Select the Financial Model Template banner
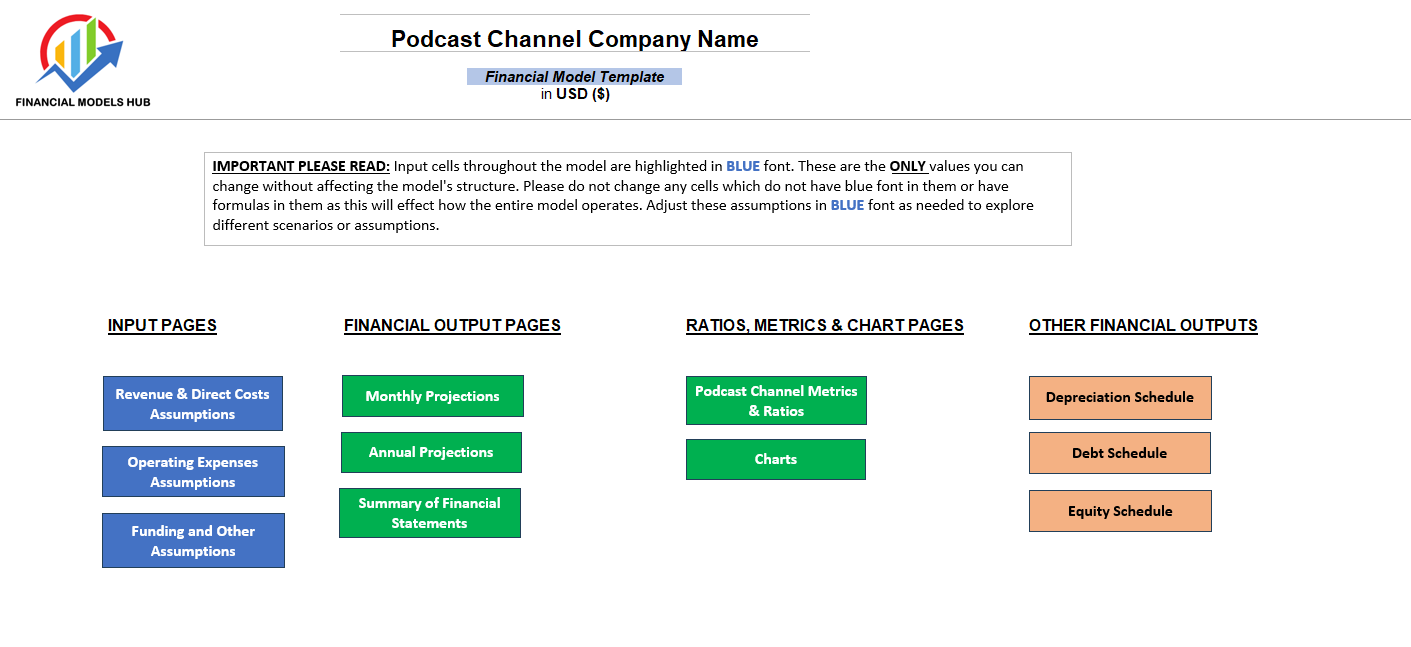Screen dimensions: 1411x647 (x=575, y=76)
